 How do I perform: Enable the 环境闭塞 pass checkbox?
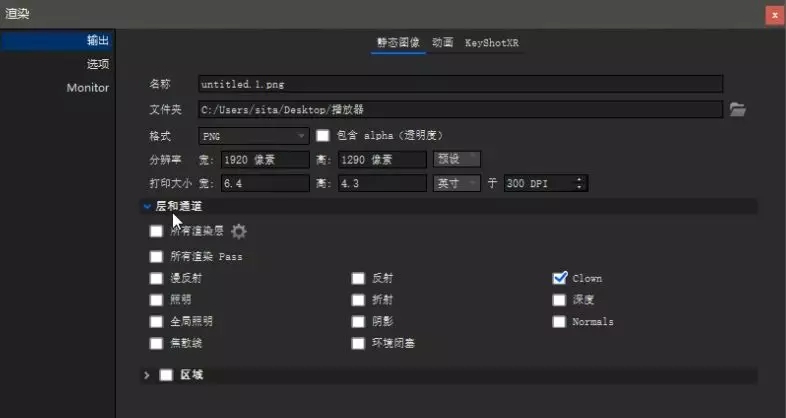click(358, 343)
